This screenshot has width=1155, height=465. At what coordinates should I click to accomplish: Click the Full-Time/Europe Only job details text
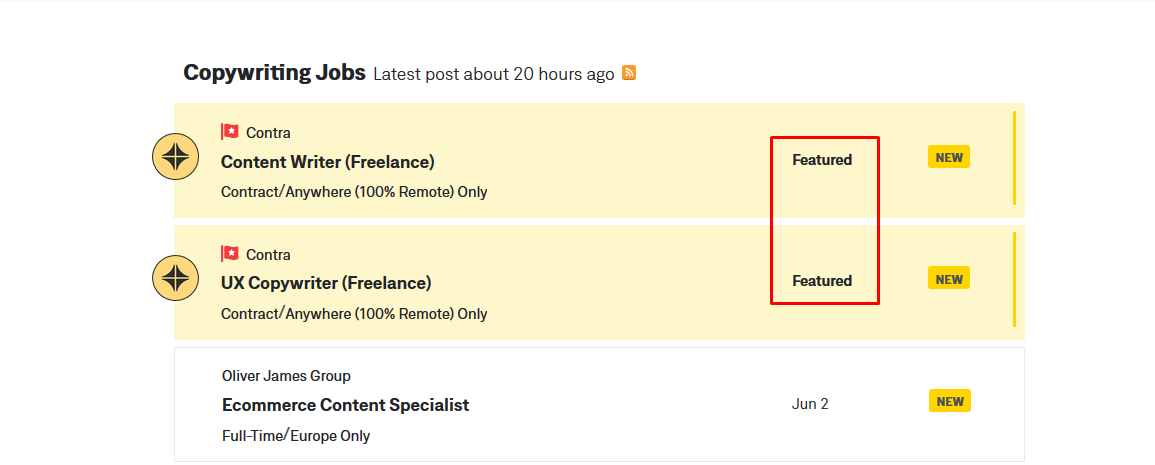pyautogui.click(x=296, y=436)
